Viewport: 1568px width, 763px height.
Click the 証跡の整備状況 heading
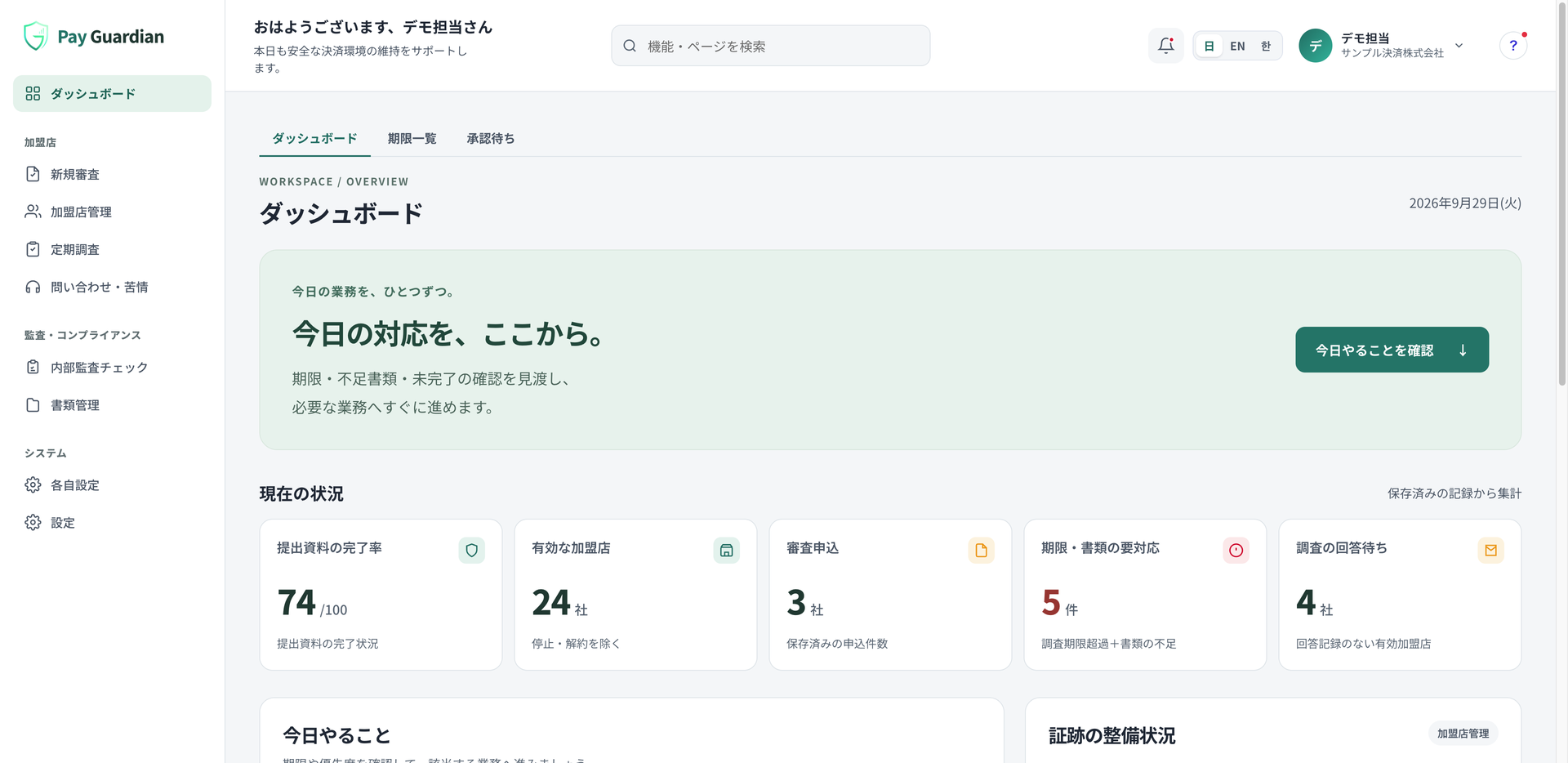click(1111, 736)
